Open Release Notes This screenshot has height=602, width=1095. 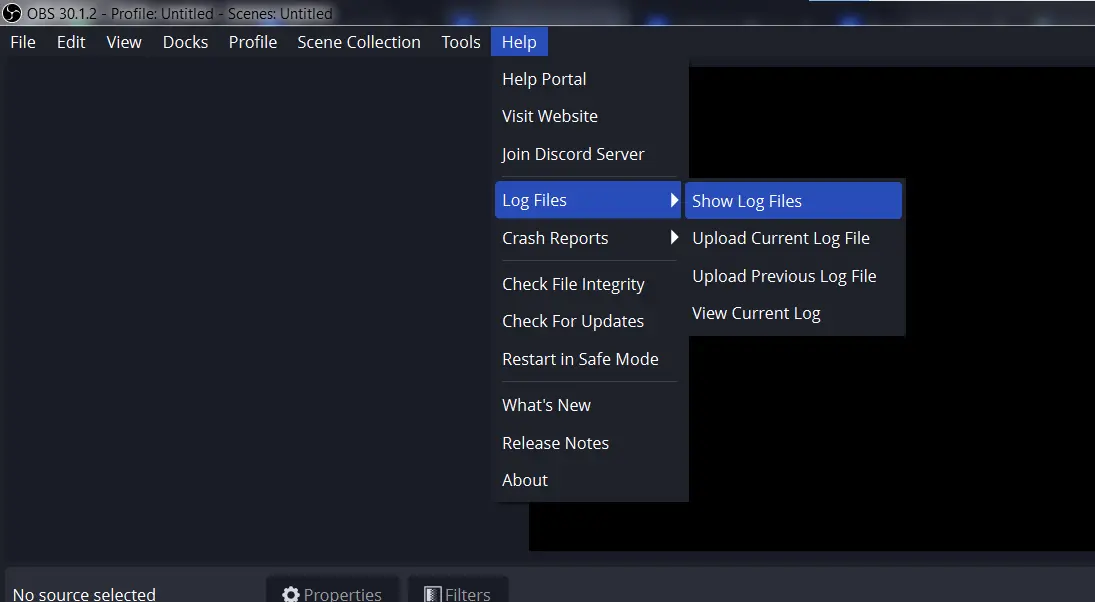(x=588, y=443)
